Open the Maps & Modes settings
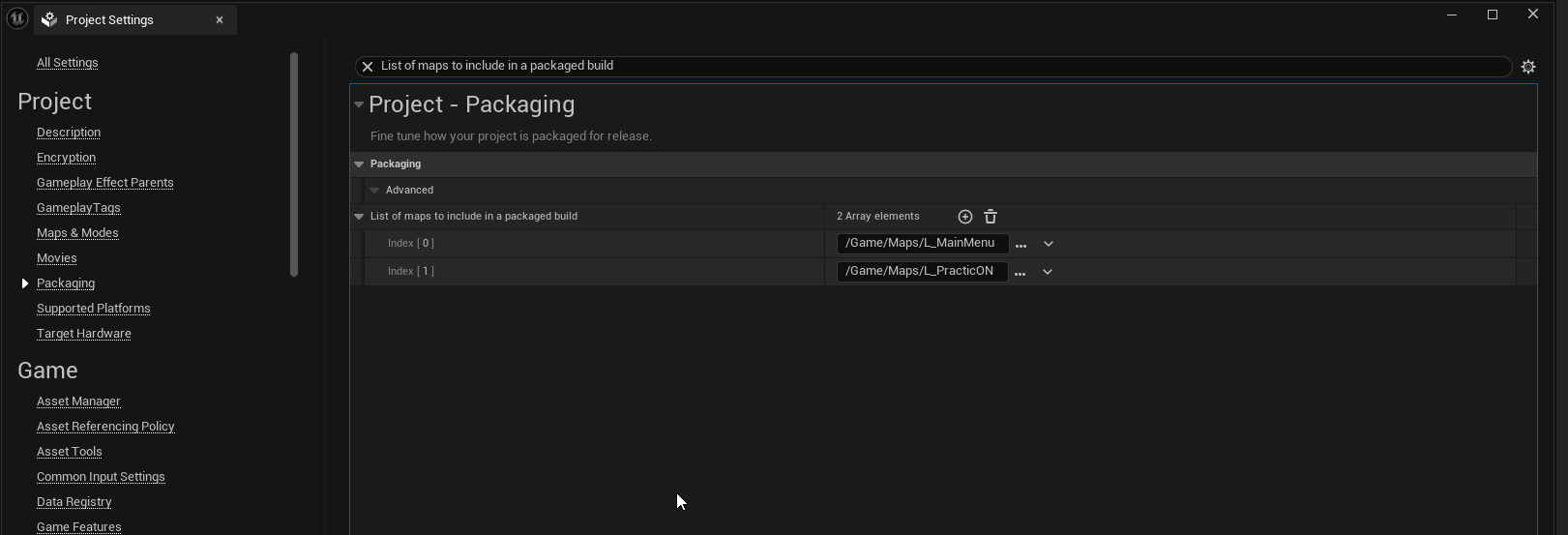This screenshot has height=535, width=1568. (x=77, y=233)
